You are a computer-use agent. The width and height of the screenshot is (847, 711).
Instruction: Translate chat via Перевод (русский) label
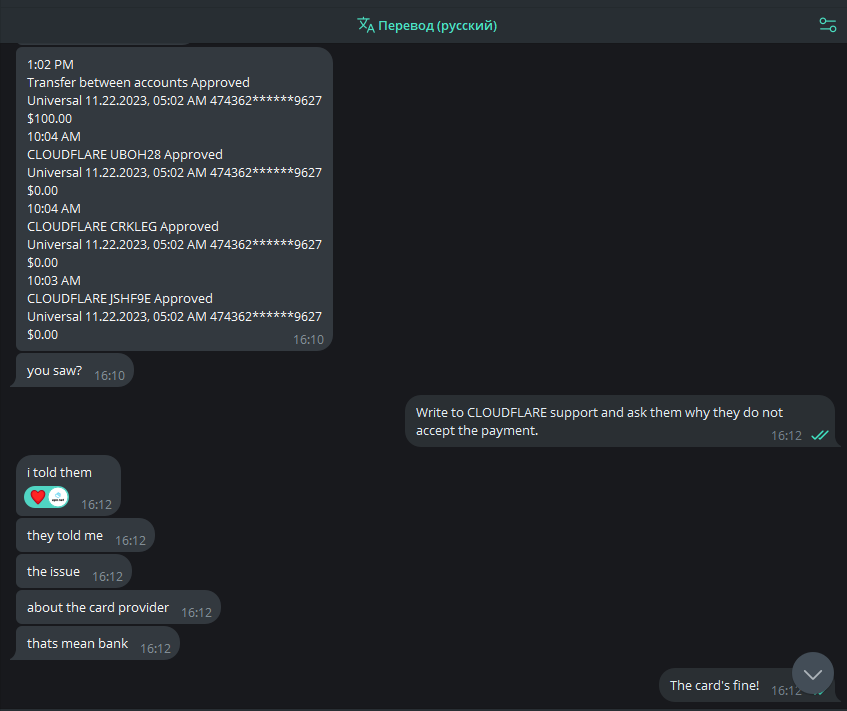(438, 25)
